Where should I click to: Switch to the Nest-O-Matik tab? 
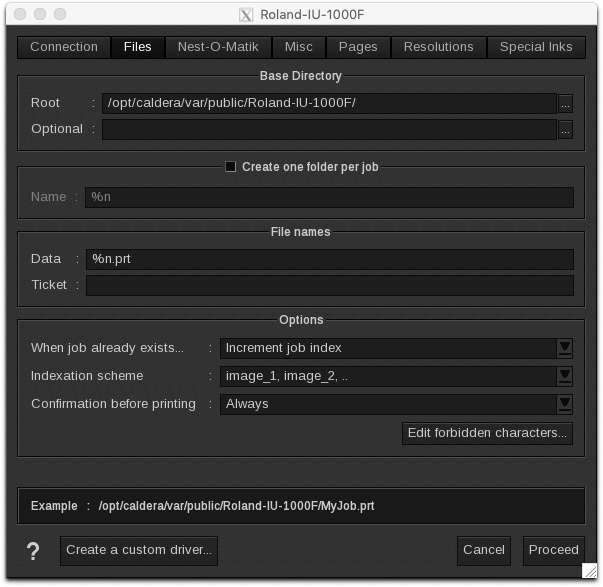click(x=218, y=47)
